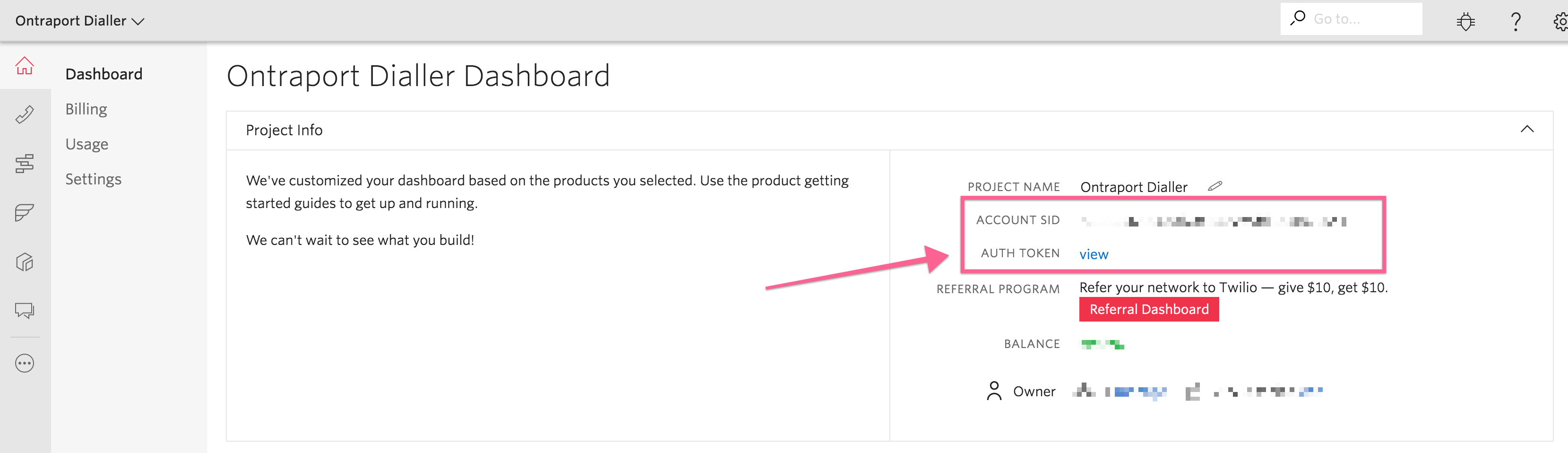The width and height of the screenshot is (1568, 453).
Task: Select Settings in the side menu
Action: click(94, 179)
